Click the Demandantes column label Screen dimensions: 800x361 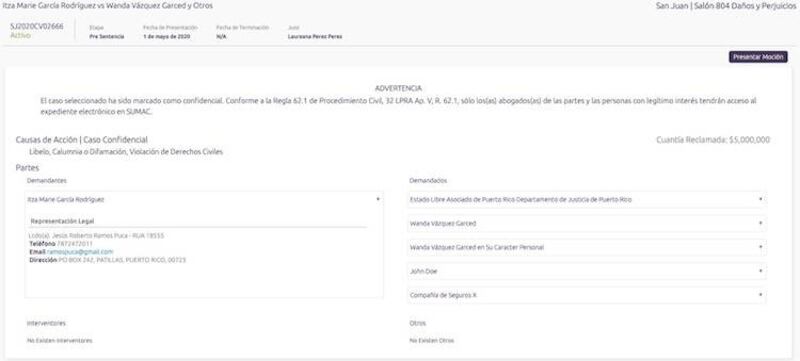tap(47, 180)
